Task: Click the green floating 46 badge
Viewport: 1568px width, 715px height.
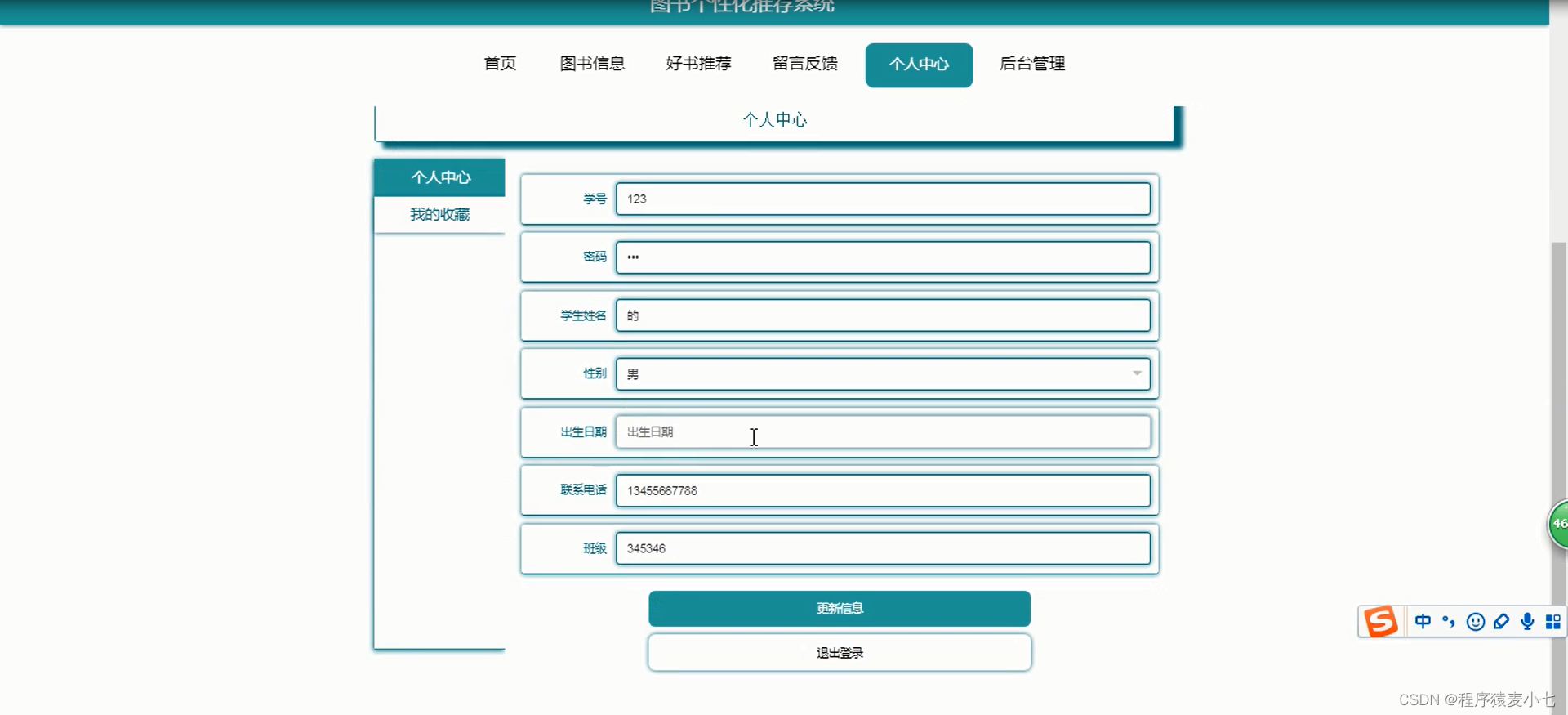Action: click(x=1558, y=524)
